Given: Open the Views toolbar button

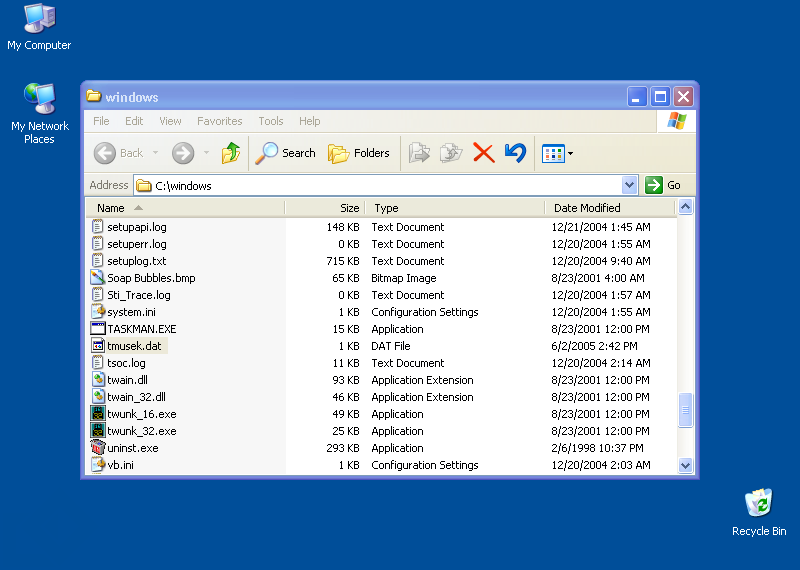Looking at the screenshot, I should click(x=553, y=153).
